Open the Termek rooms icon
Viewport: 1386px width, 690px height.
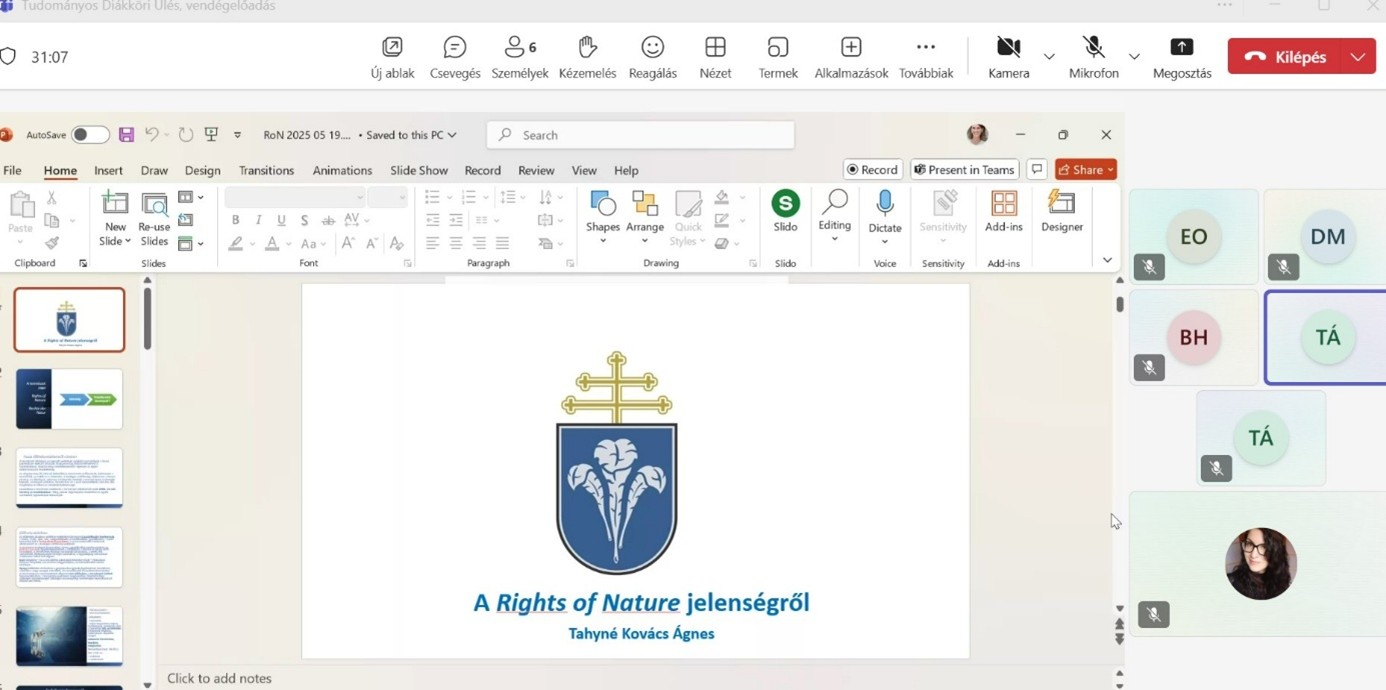778,57
